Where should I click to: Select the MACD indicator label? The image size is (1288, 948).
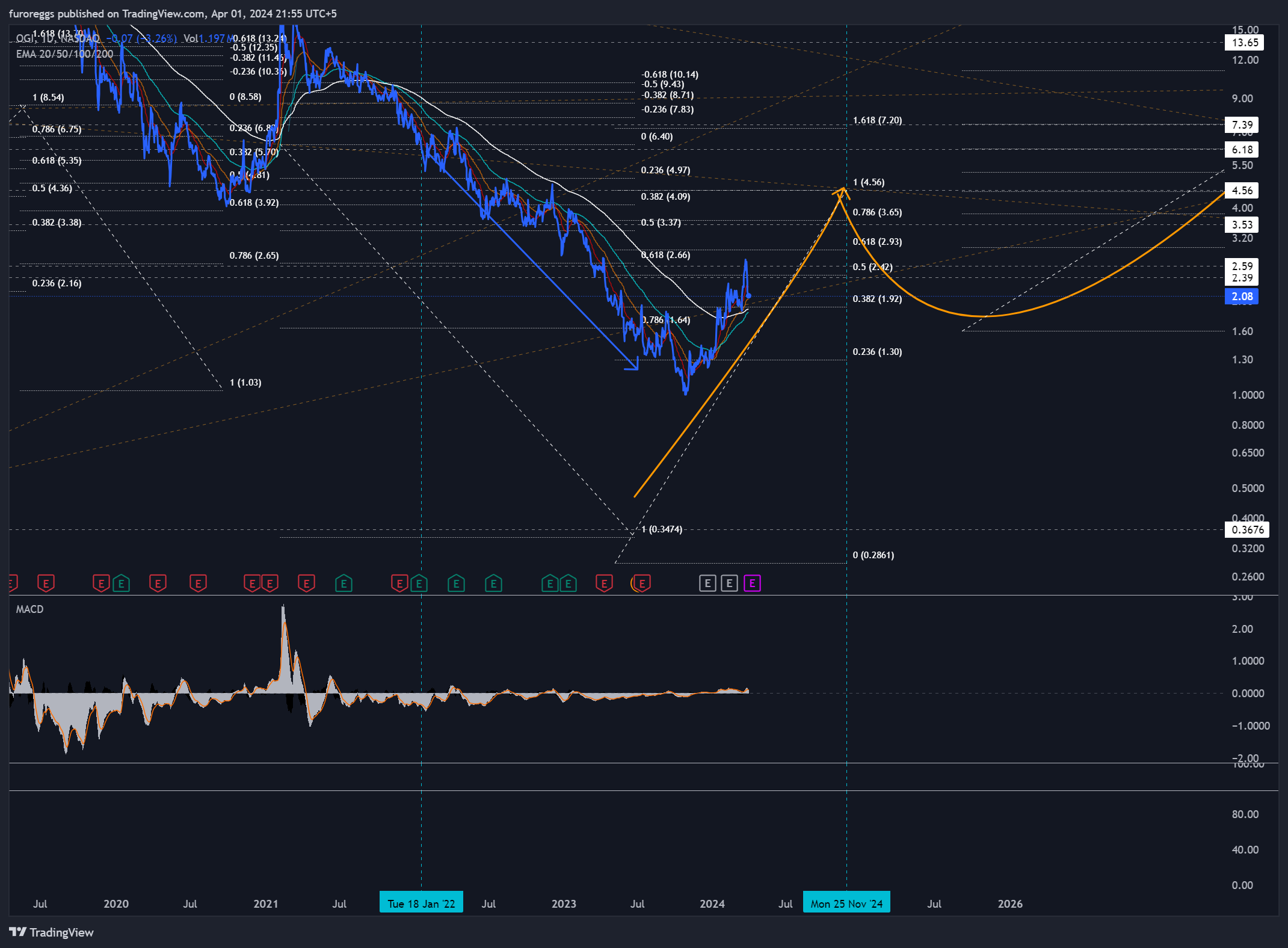click(x=29, y=609)
